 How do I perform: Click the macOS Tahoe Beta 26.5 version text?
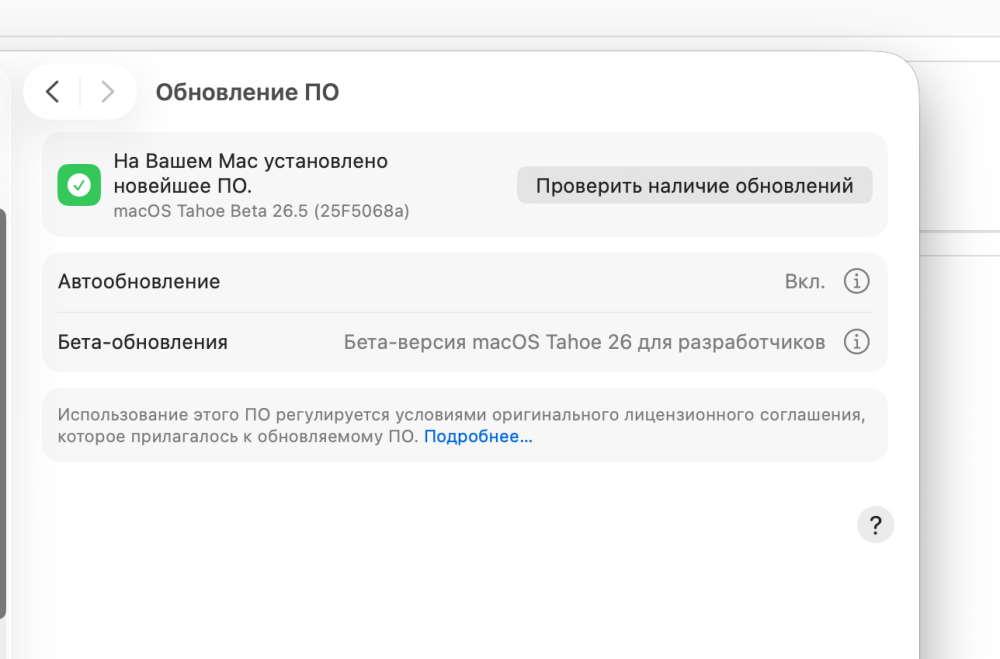[261, 211]
